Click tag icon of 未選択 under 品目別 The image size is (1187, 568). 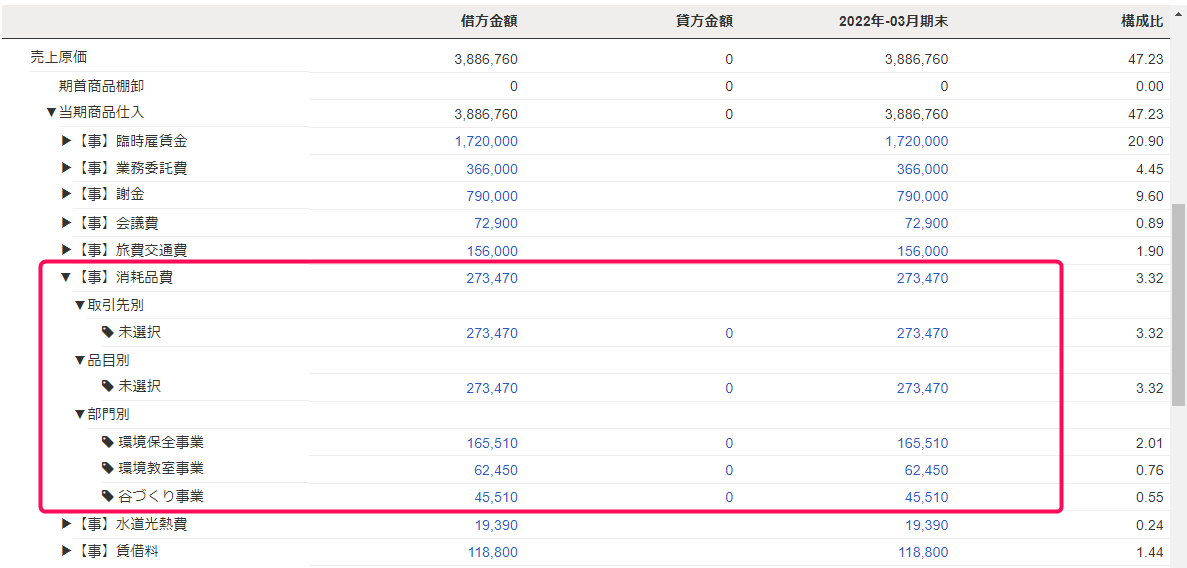pyautogui.click(x=108, y=387)
